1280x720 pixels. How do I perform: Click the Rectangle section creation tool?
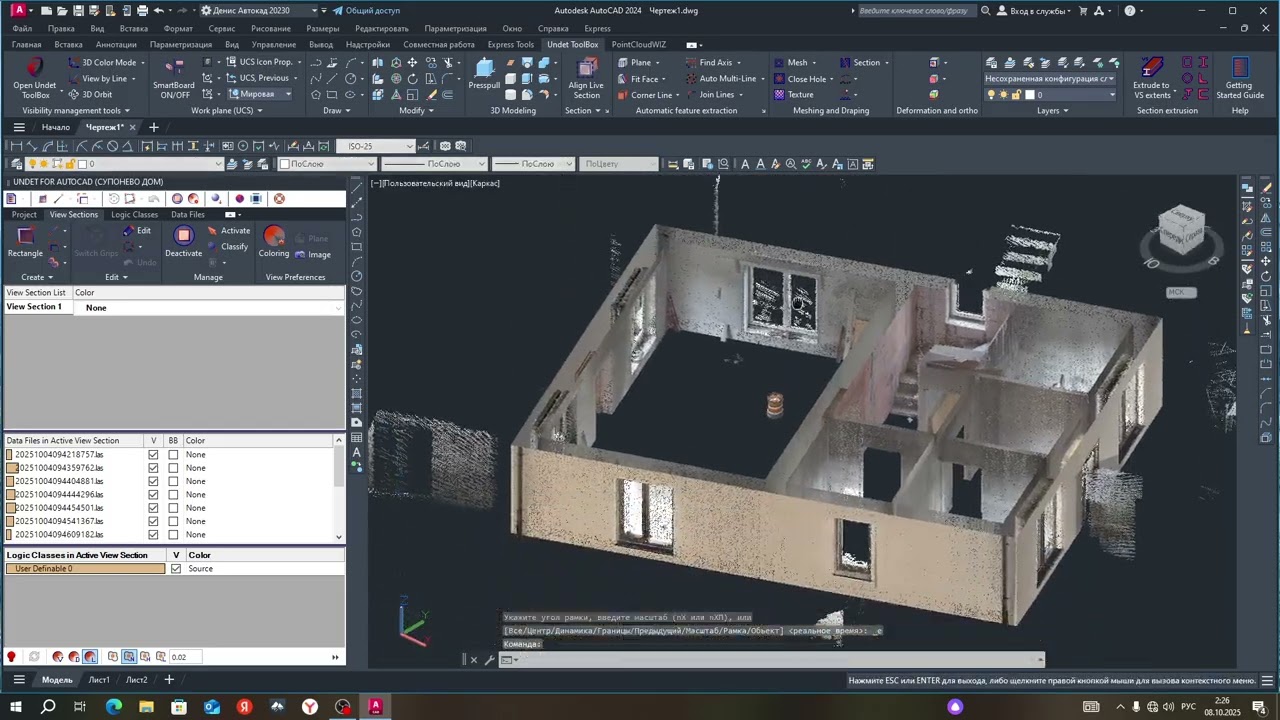(x=26, y=241)
